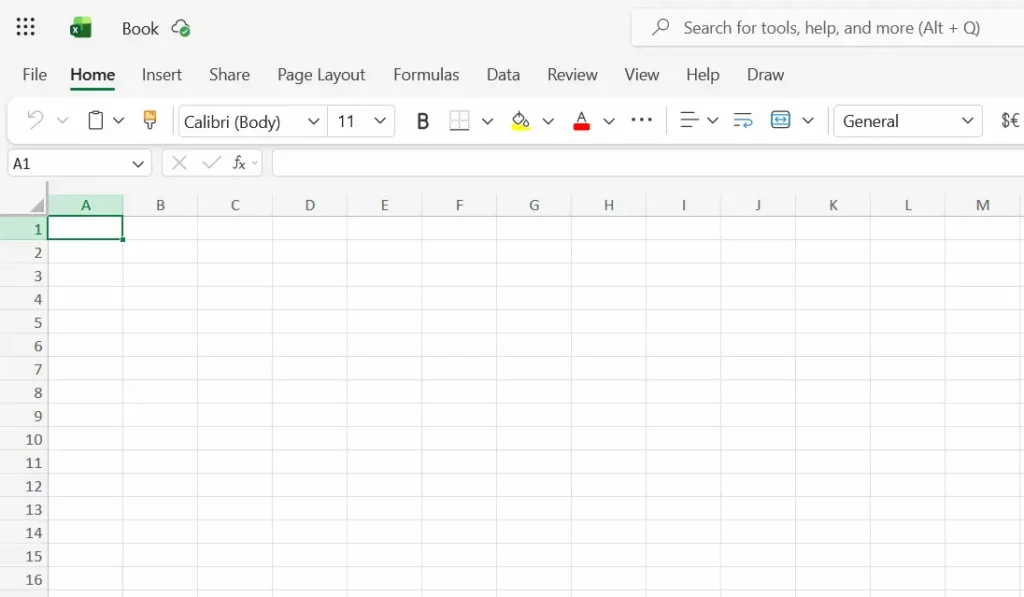1024x597 pixels.
Task: Select column A header
Action: 86,205
